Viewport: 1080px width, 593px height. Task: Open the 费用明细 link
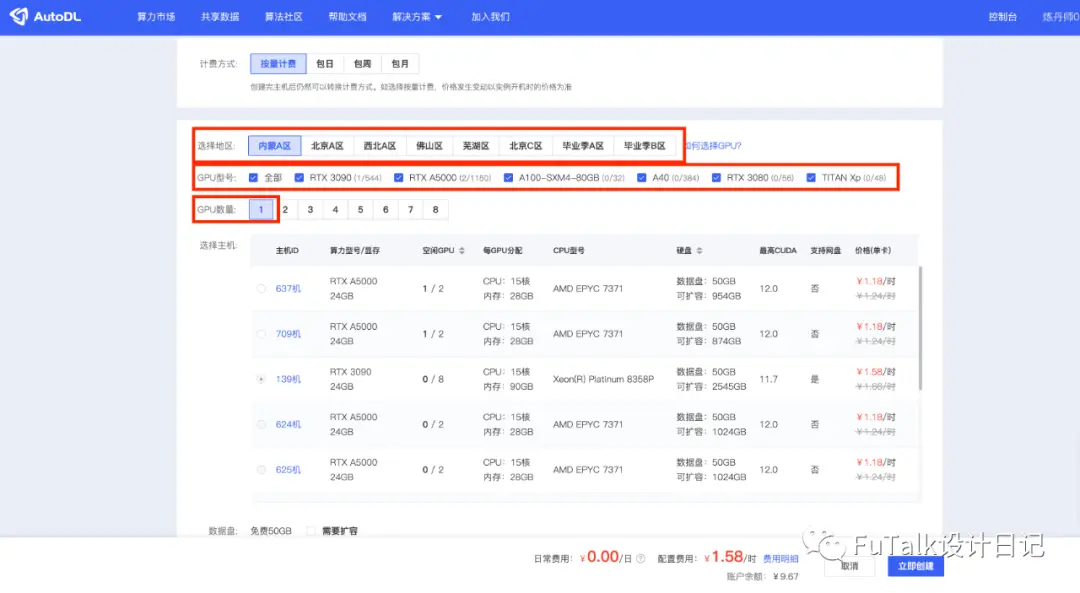click(x=780, y=559)
